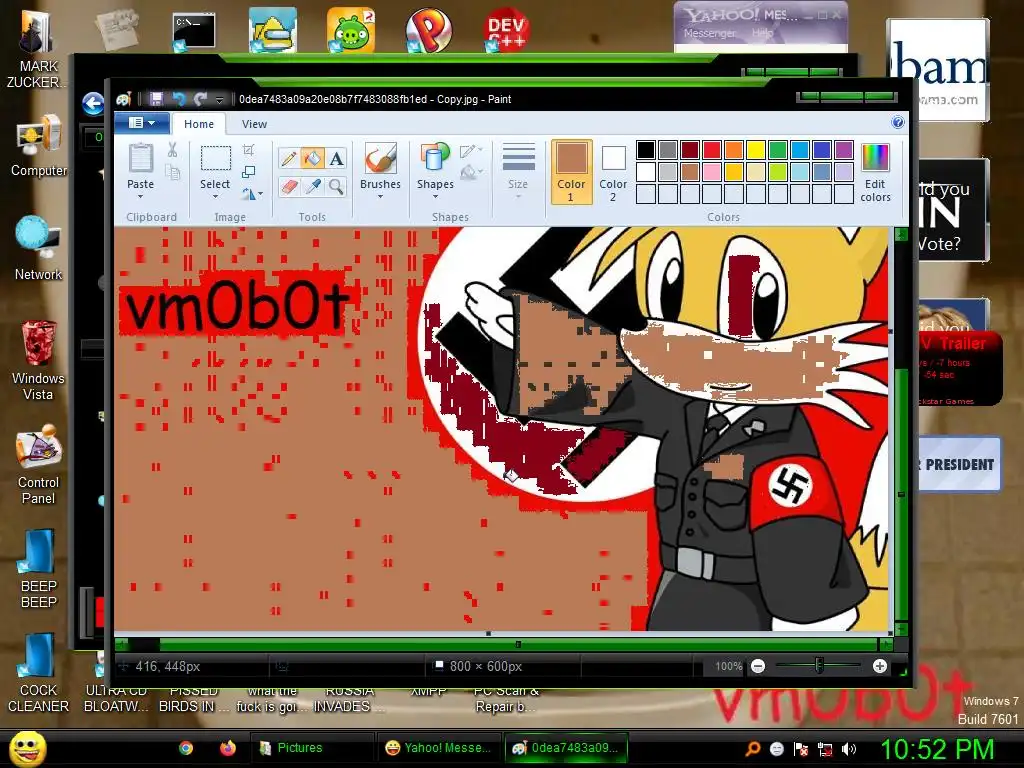This screenshot has width=1024, height=768.
Task: Click the 10:52 PM taskbar clock
Action: coord(936,748)
